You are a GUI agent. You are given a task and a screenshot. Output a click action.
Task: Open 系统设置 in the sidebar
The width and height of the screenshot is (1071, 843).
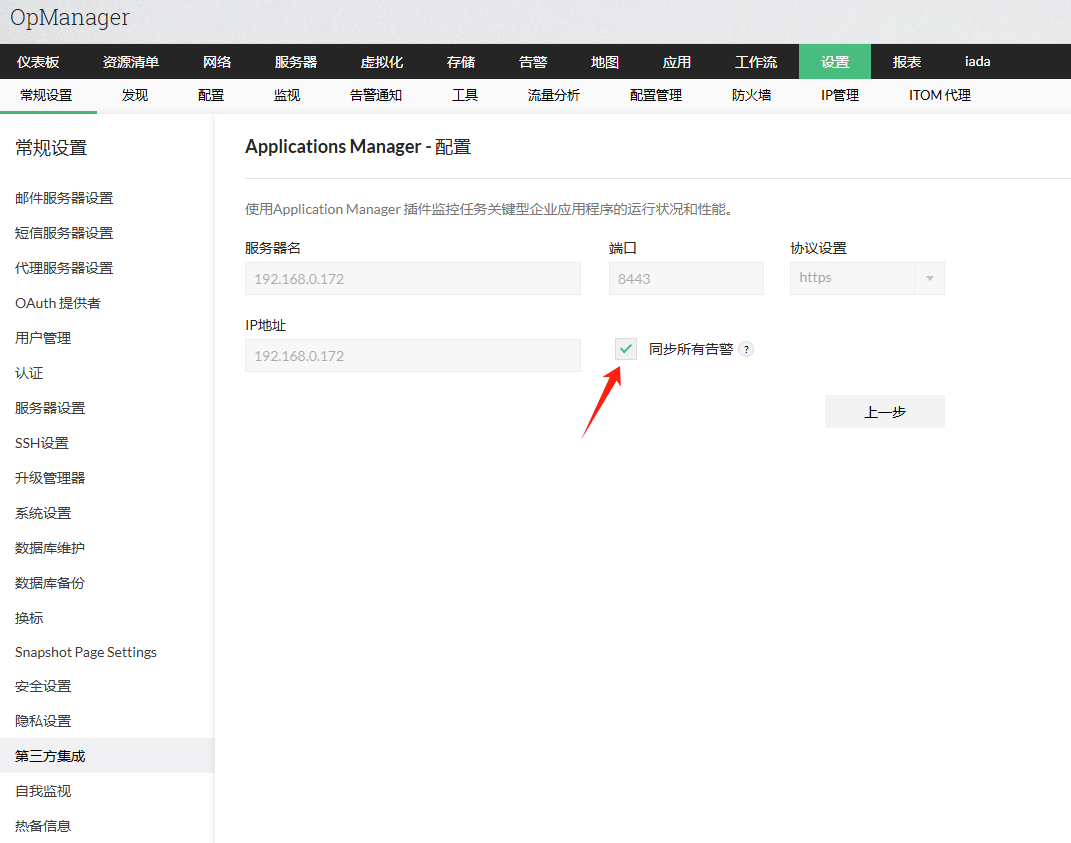[43, 513]
